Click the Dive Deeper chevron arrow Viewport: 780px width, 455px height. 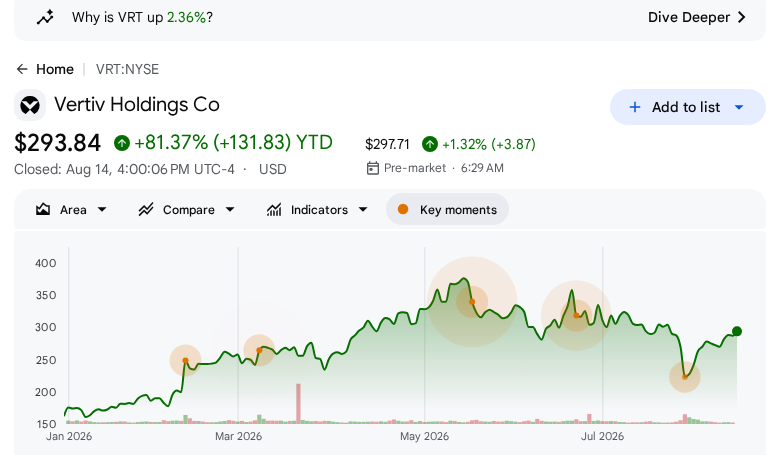(742, 17)
